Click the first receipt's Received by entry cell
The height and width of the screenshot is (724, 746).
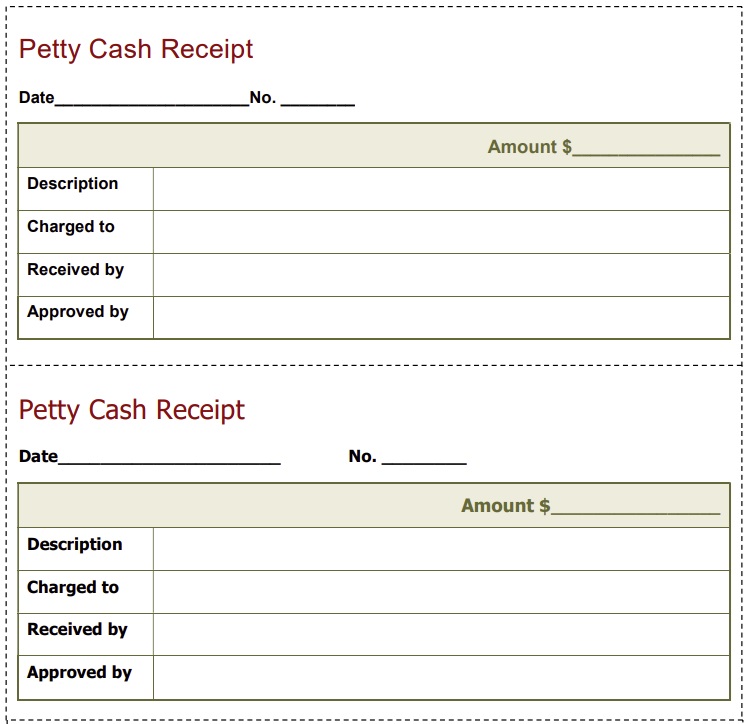(x=441, y=275)
